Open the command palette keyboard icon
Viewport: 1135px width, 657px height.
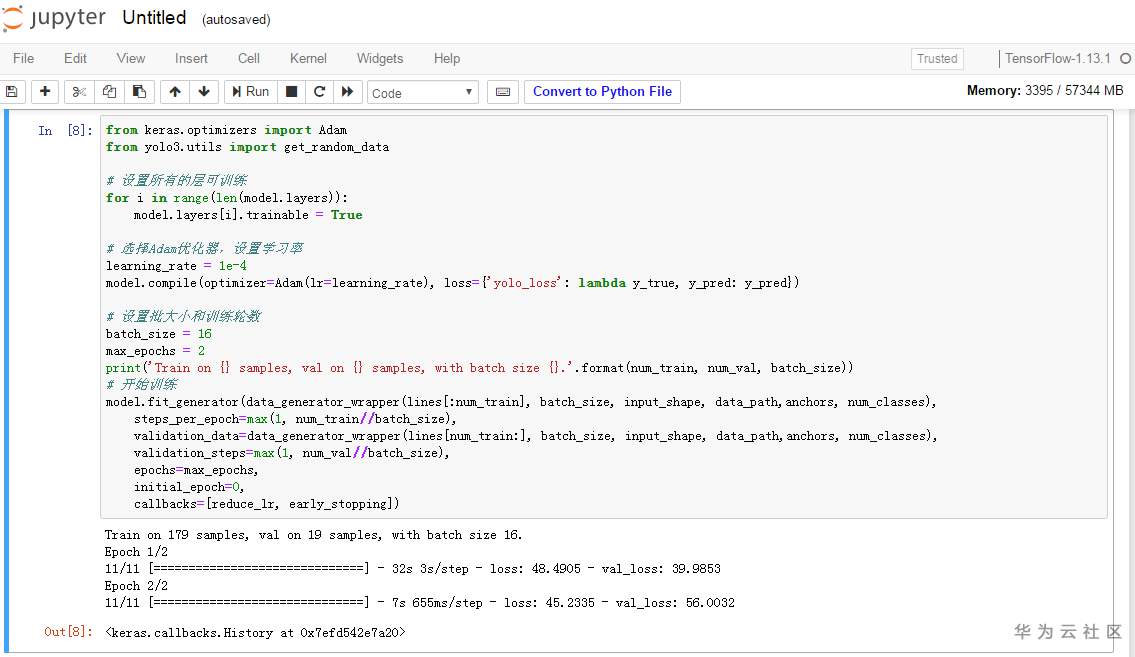pyautogui.click(x=503, y=92)
